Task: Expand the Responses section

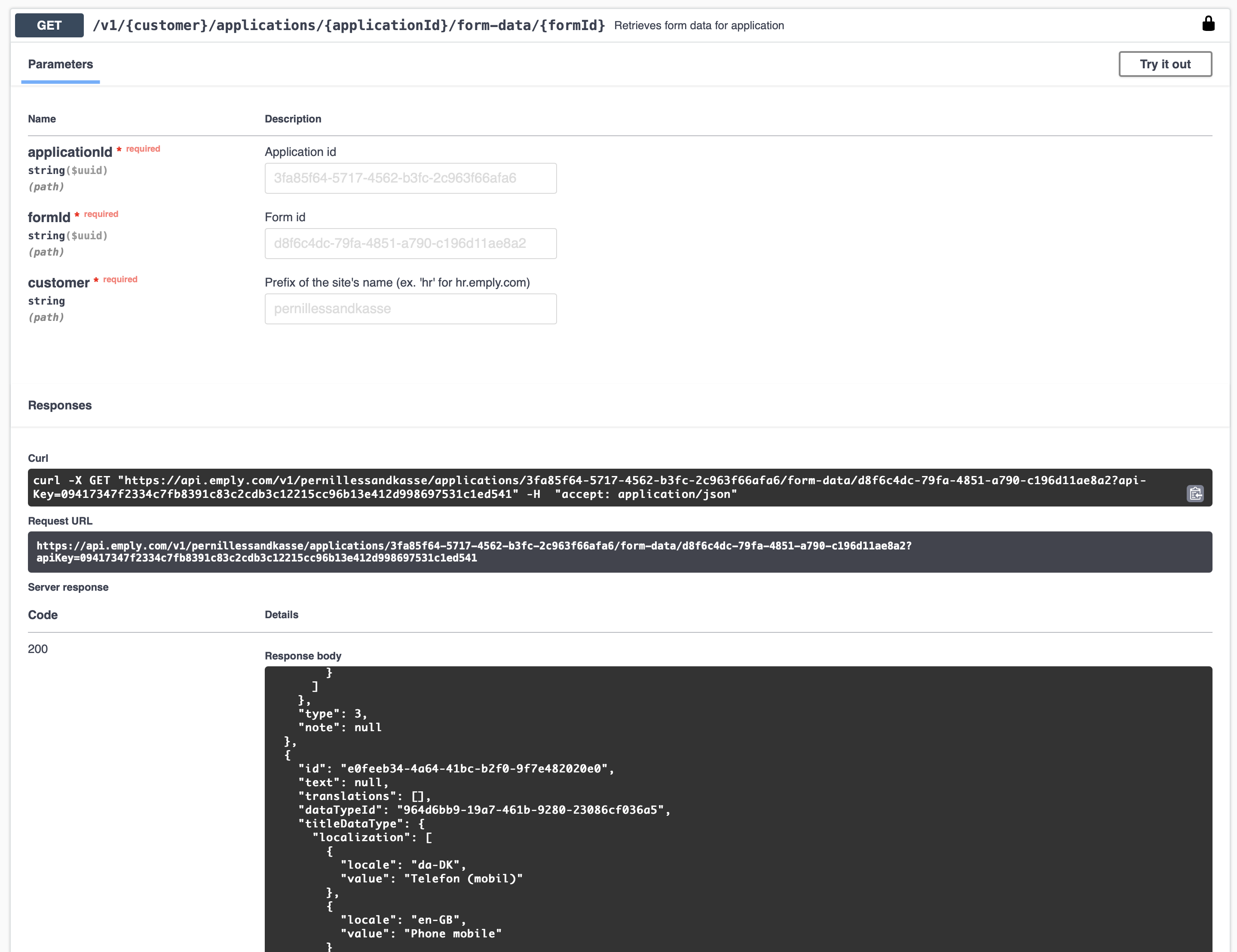Action: click(60, 405)
